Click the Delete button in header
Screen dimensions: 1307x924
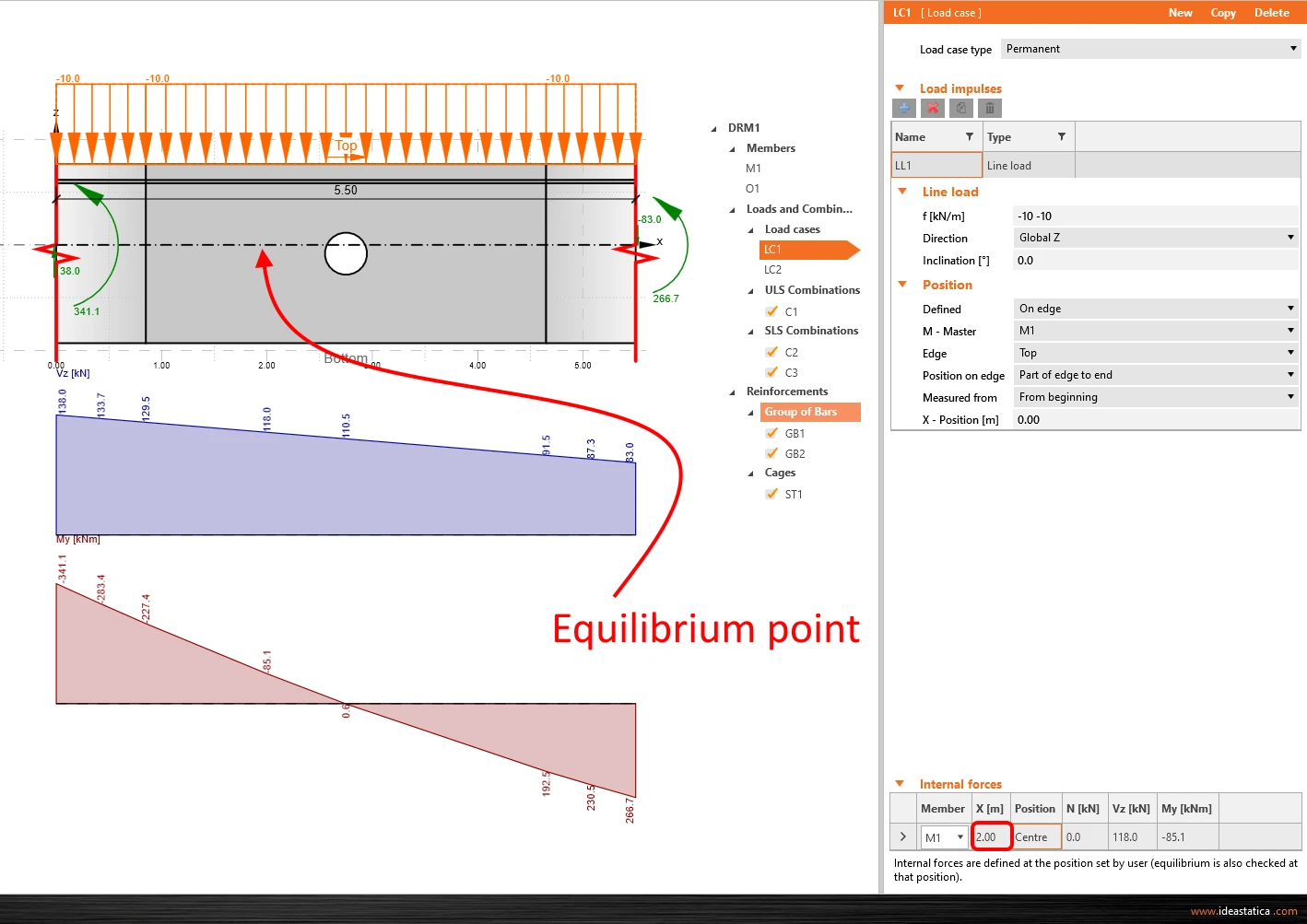coord(1271,13)
